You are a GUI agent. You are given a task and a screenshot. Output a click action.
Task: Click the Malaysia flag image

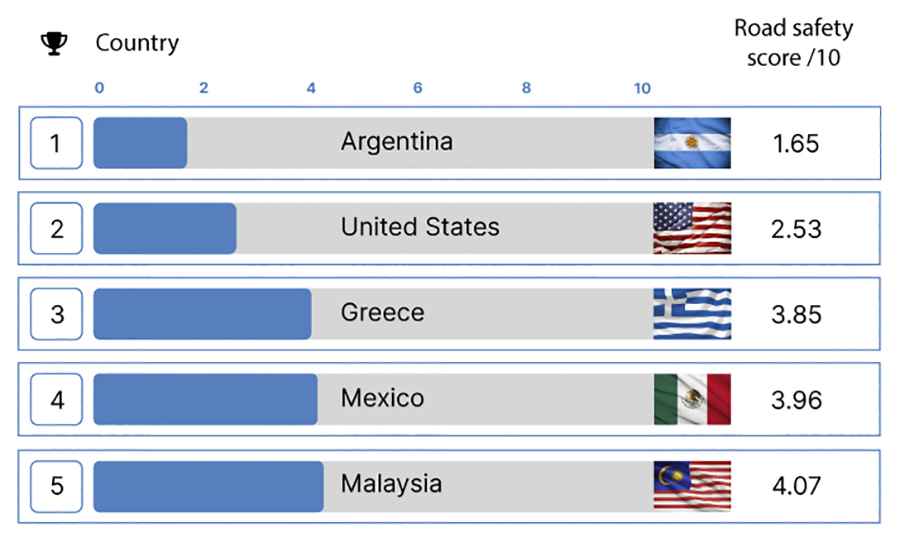click(692, 485)
